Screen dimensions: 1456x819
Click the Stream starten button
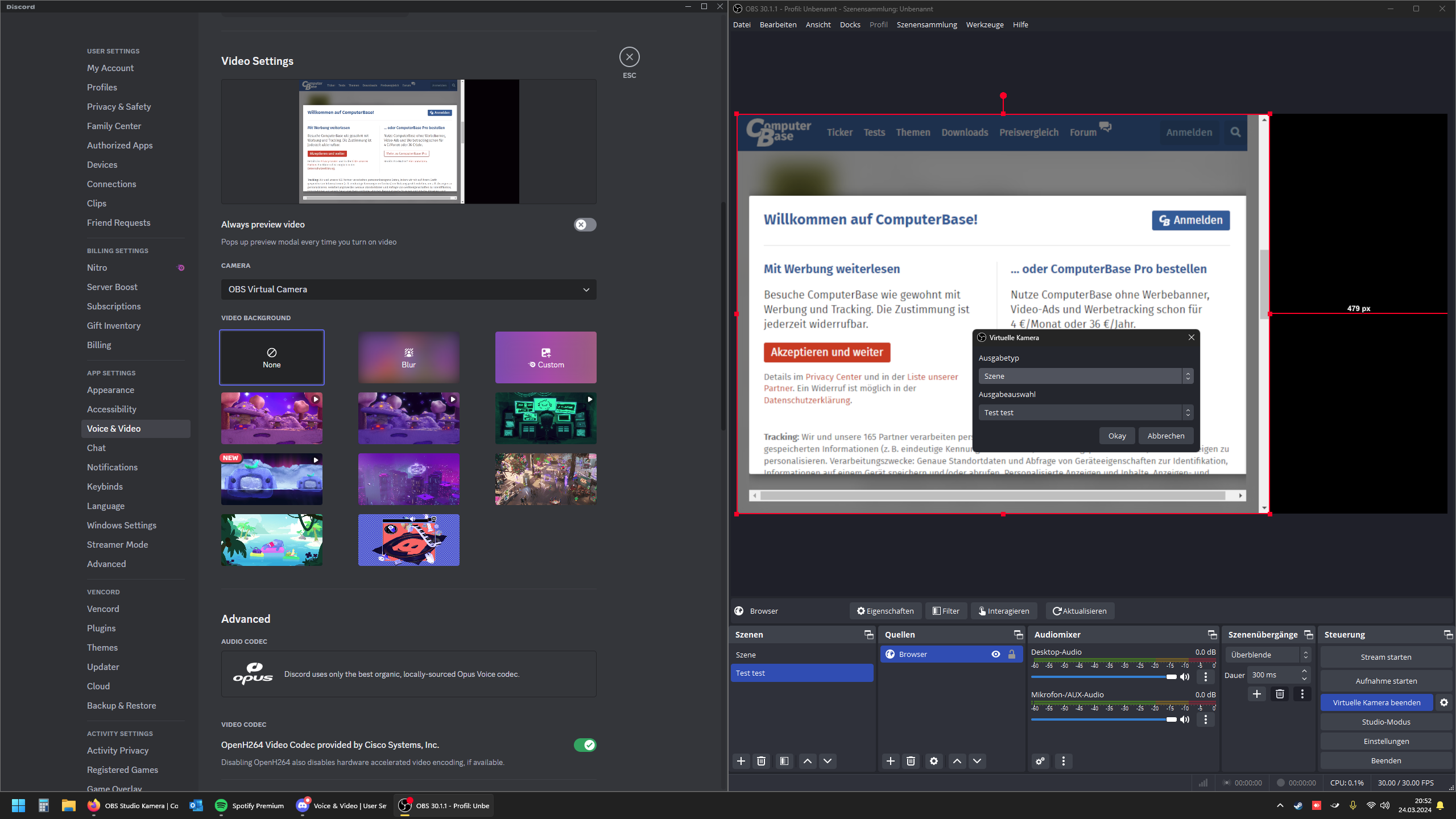click(1385, 657)
